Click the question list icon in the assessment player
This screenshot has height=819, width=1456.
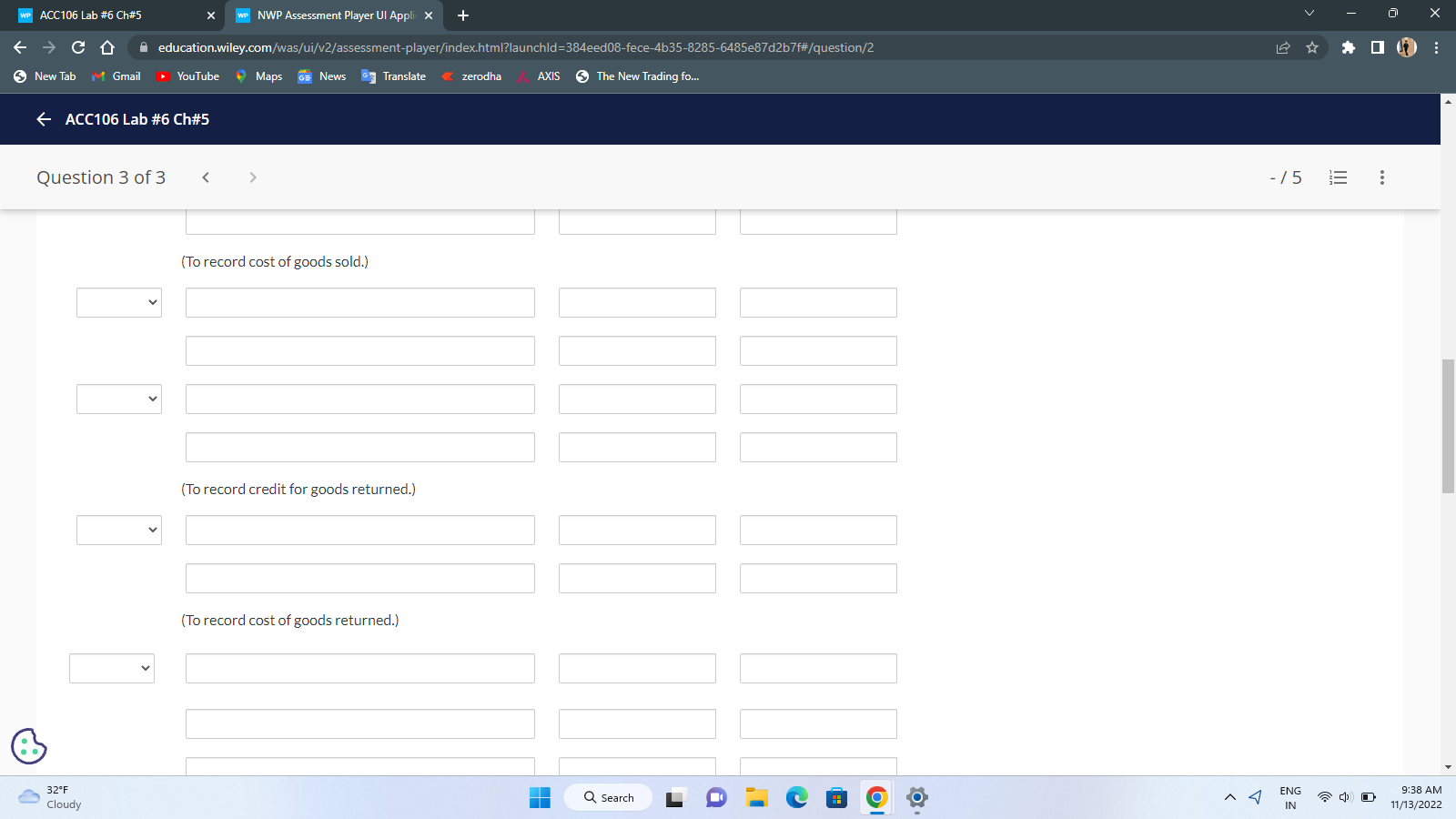pos(1338,177)
